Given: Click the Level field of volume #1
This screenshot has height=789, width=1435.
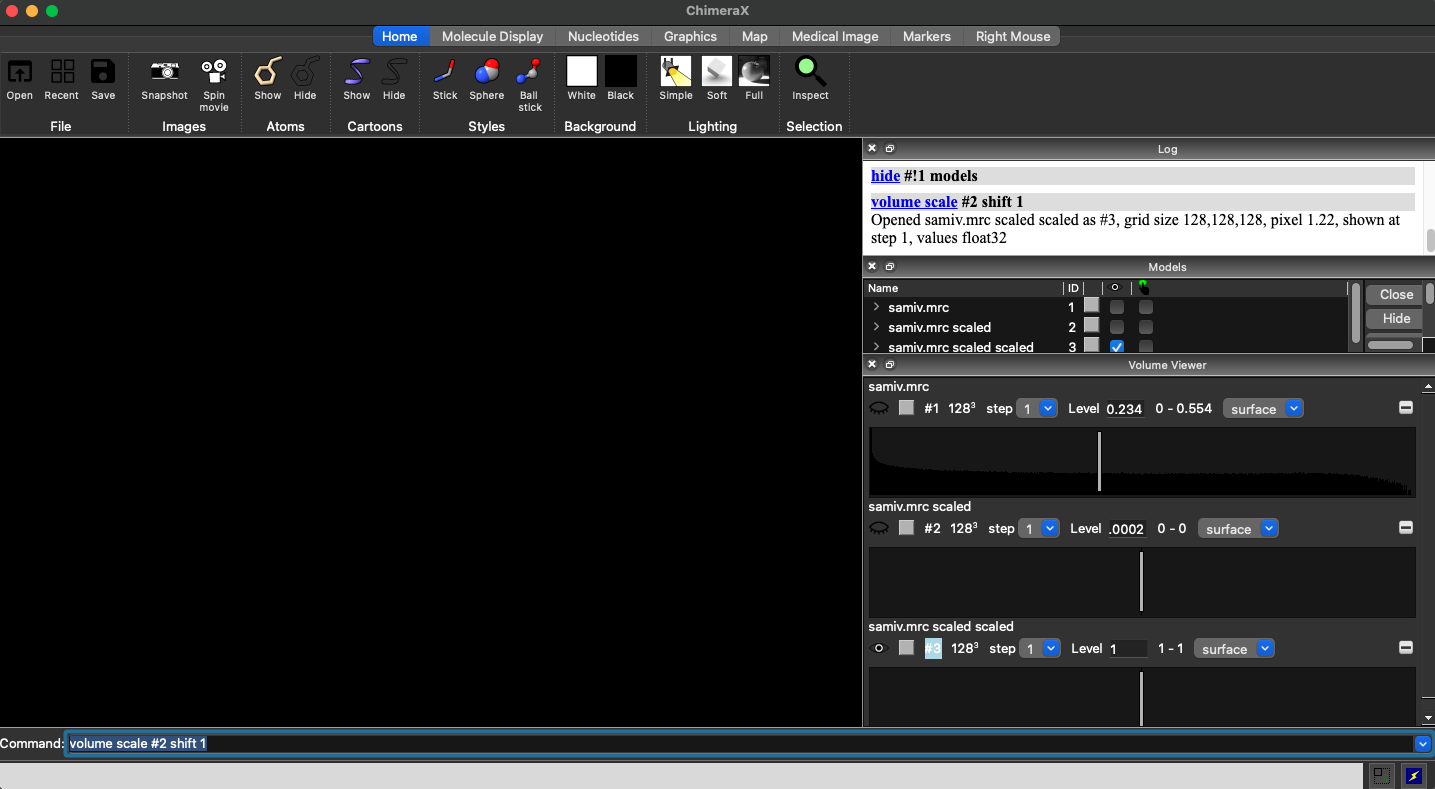Looking at the screenshot, I should [x=1125, y=408].
